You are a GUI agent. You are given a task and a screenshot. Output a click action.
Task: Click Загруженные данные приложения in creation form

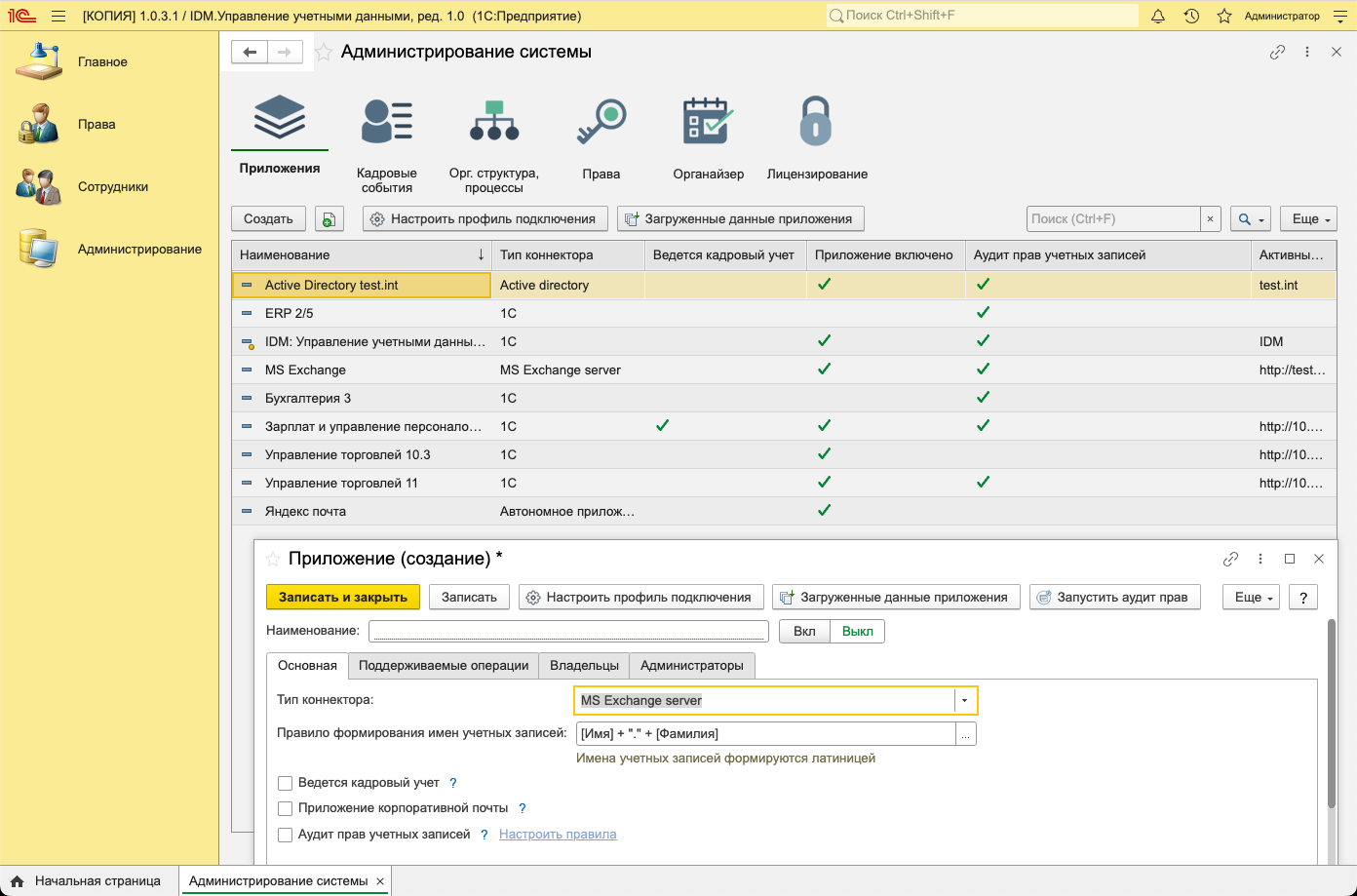click(896, 598)
